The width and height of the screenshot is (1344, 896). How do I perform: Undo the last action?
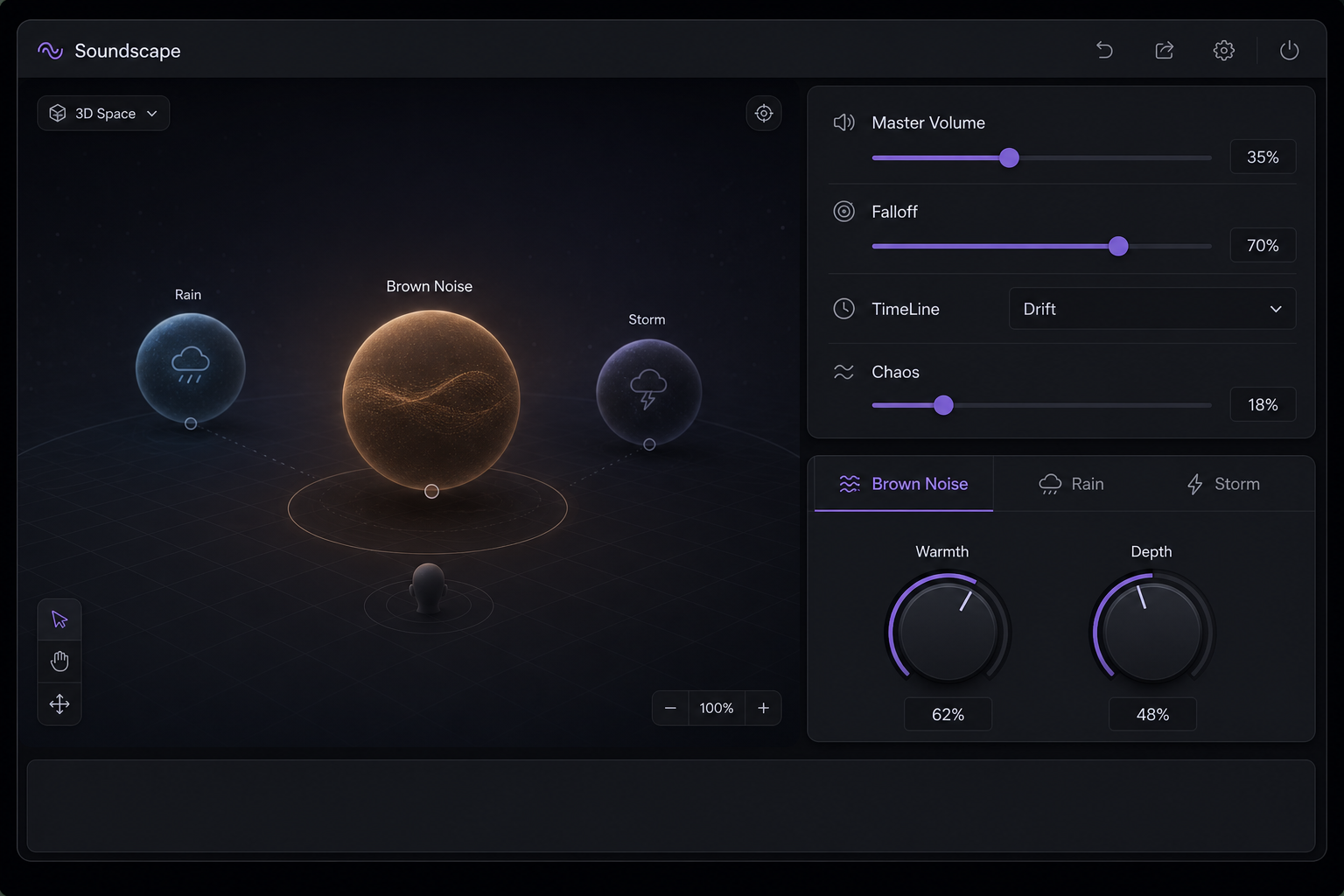[1104, 50]
